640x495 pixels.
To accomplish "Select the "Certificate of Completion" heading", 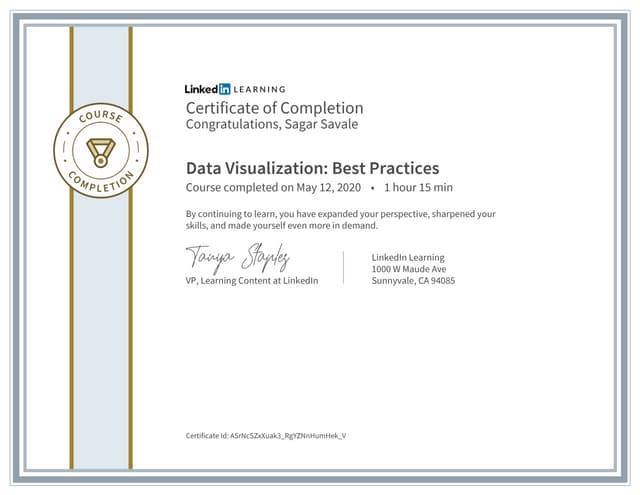I will click(x=275, y=108).
